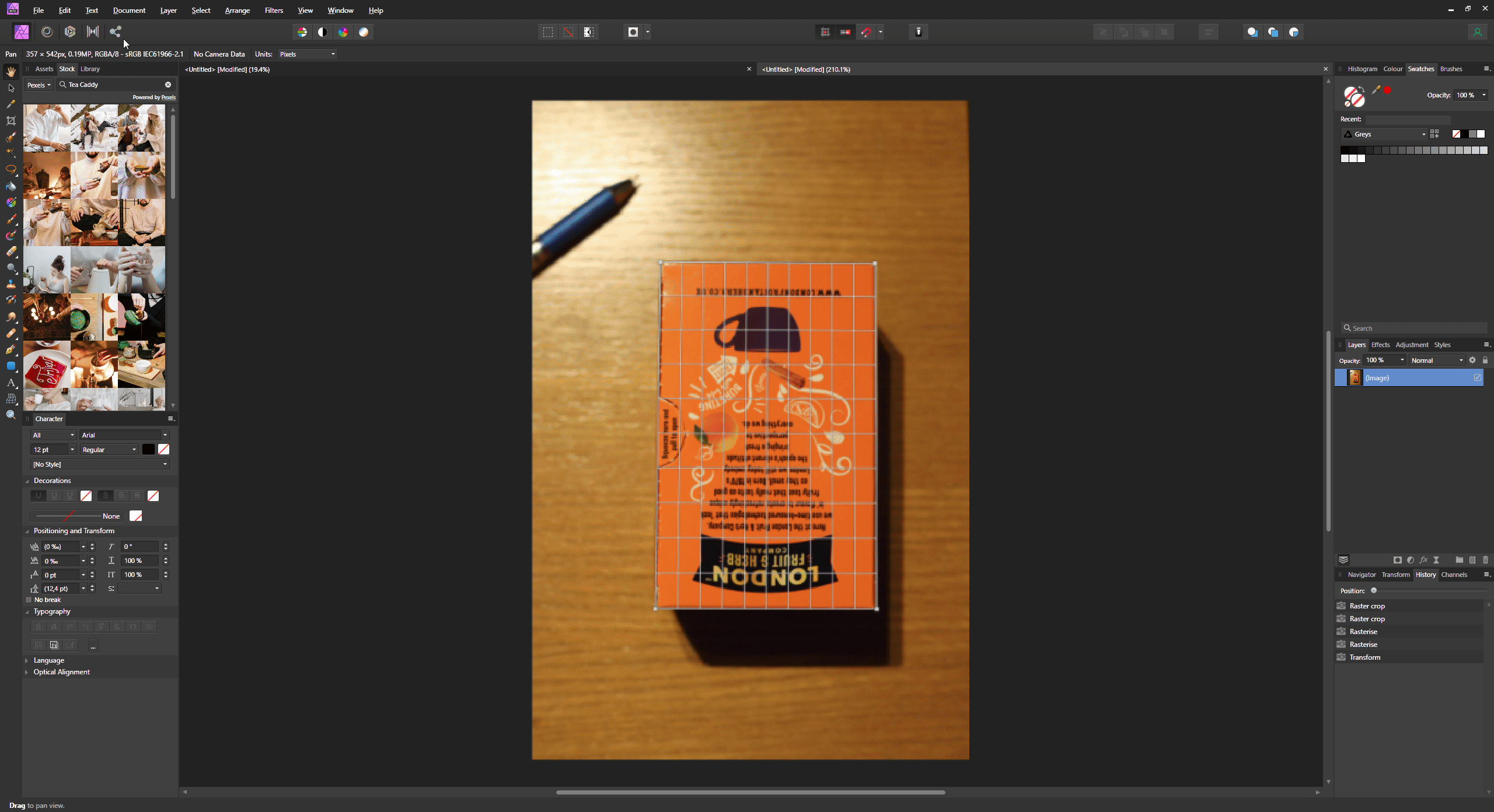The image size is (1494, 812).
Task: Toggle force pixel alignment icon
Action: 825,32
